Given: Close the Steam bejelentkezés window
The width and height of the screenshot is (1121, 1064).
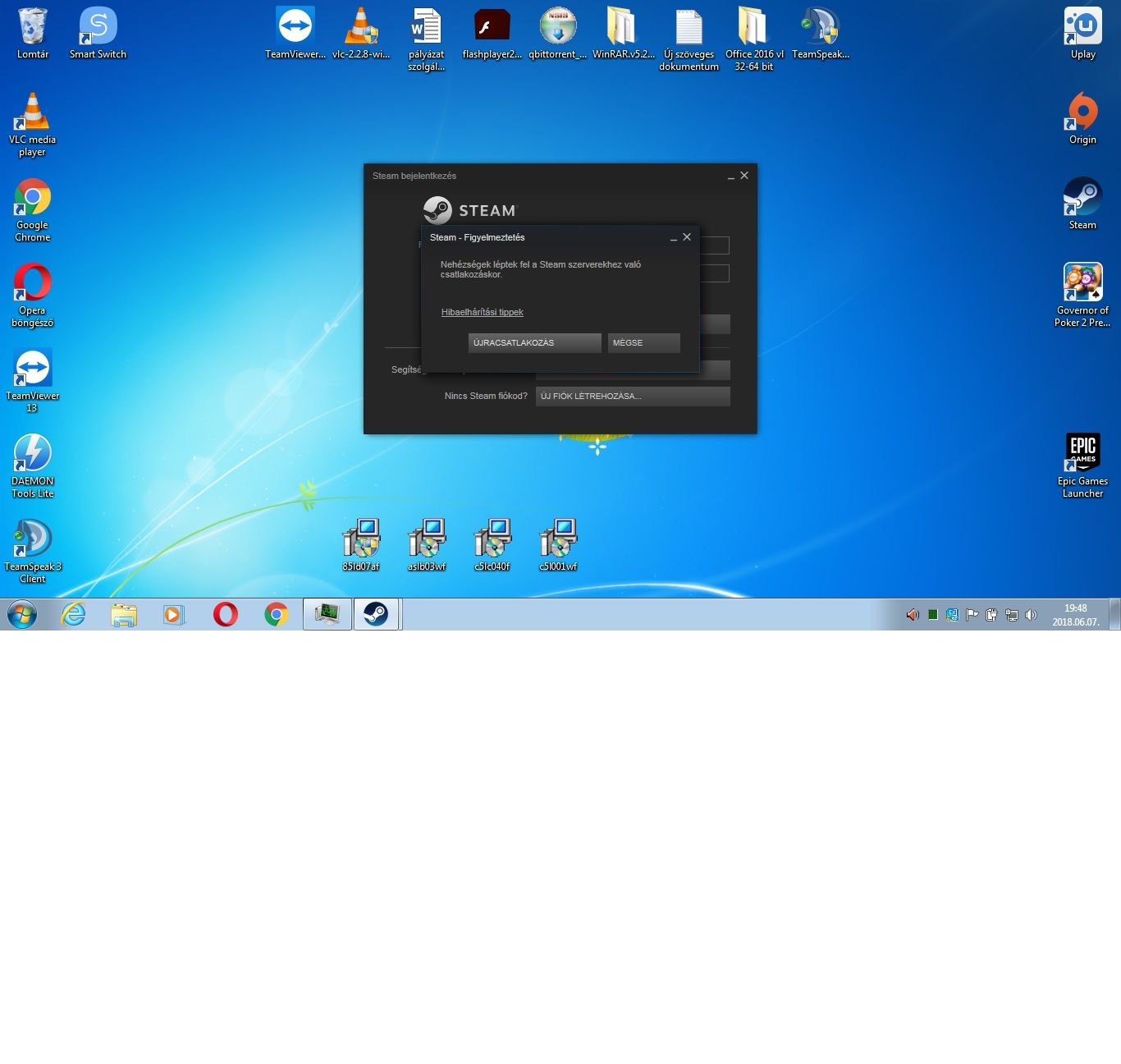Looking at the screenshot, I should pos(744,176).
